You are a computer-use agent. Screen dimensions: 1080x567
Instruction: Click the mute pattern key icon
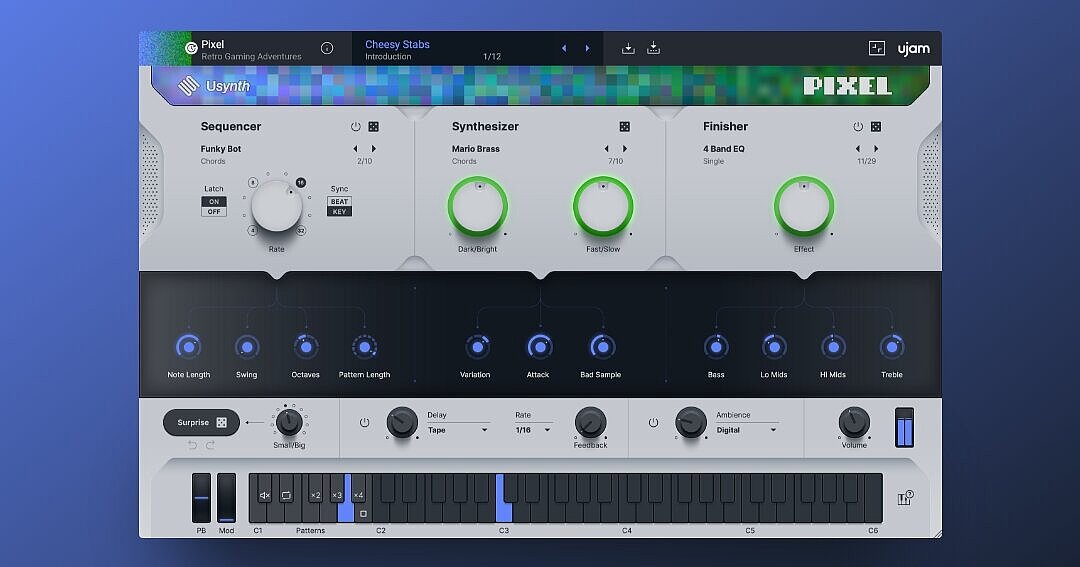[264, 495]
